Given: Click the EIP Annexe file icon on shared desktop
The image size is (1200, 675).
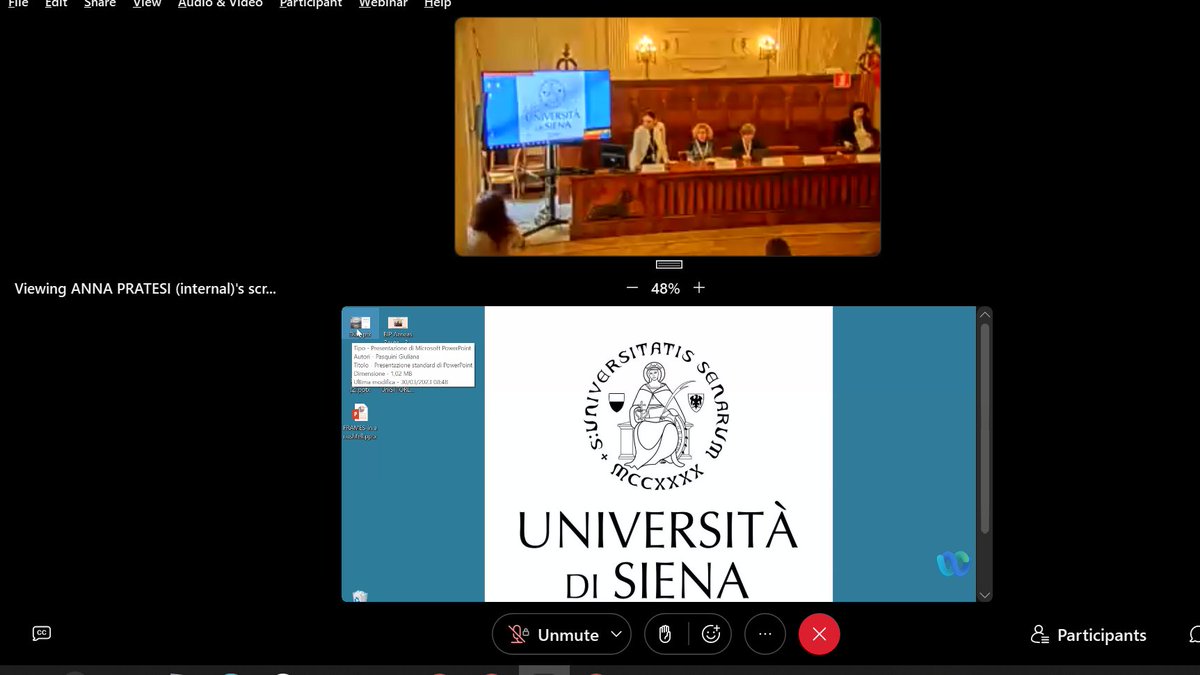Looking at the screenshot, I should [398, 328].
